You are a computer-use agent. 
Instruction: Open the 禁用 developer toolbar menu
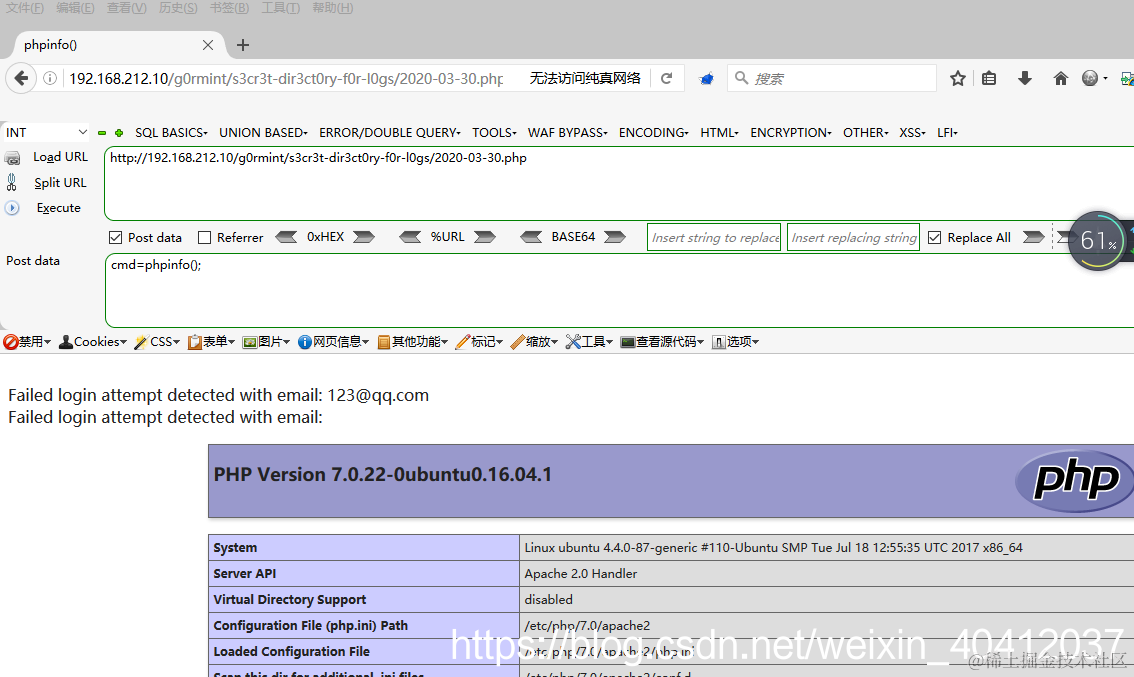coord(27,341)
